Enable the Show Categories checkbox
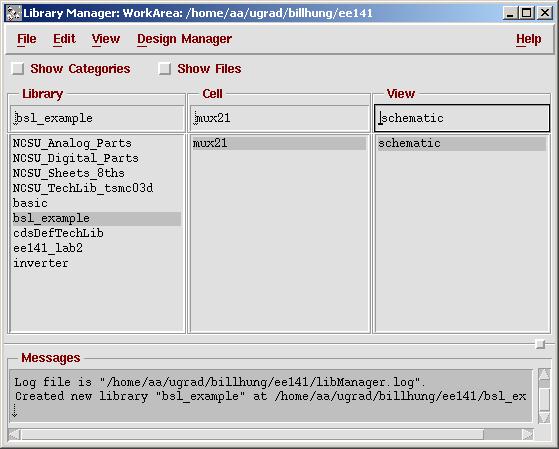 point(17,68)
